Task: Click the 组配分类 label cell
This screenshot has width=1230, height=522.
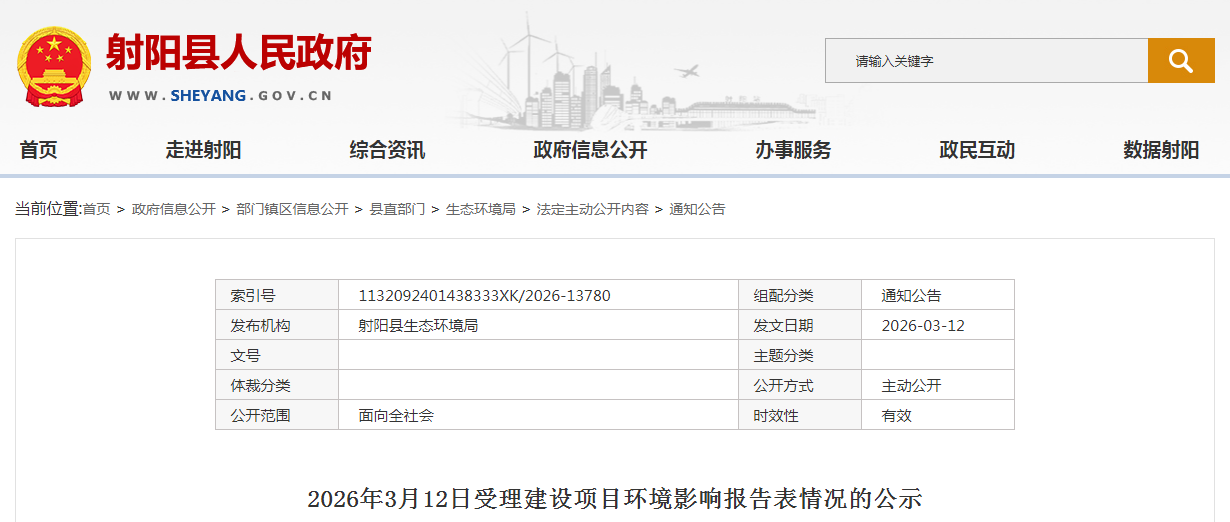Action: [799, 295]
